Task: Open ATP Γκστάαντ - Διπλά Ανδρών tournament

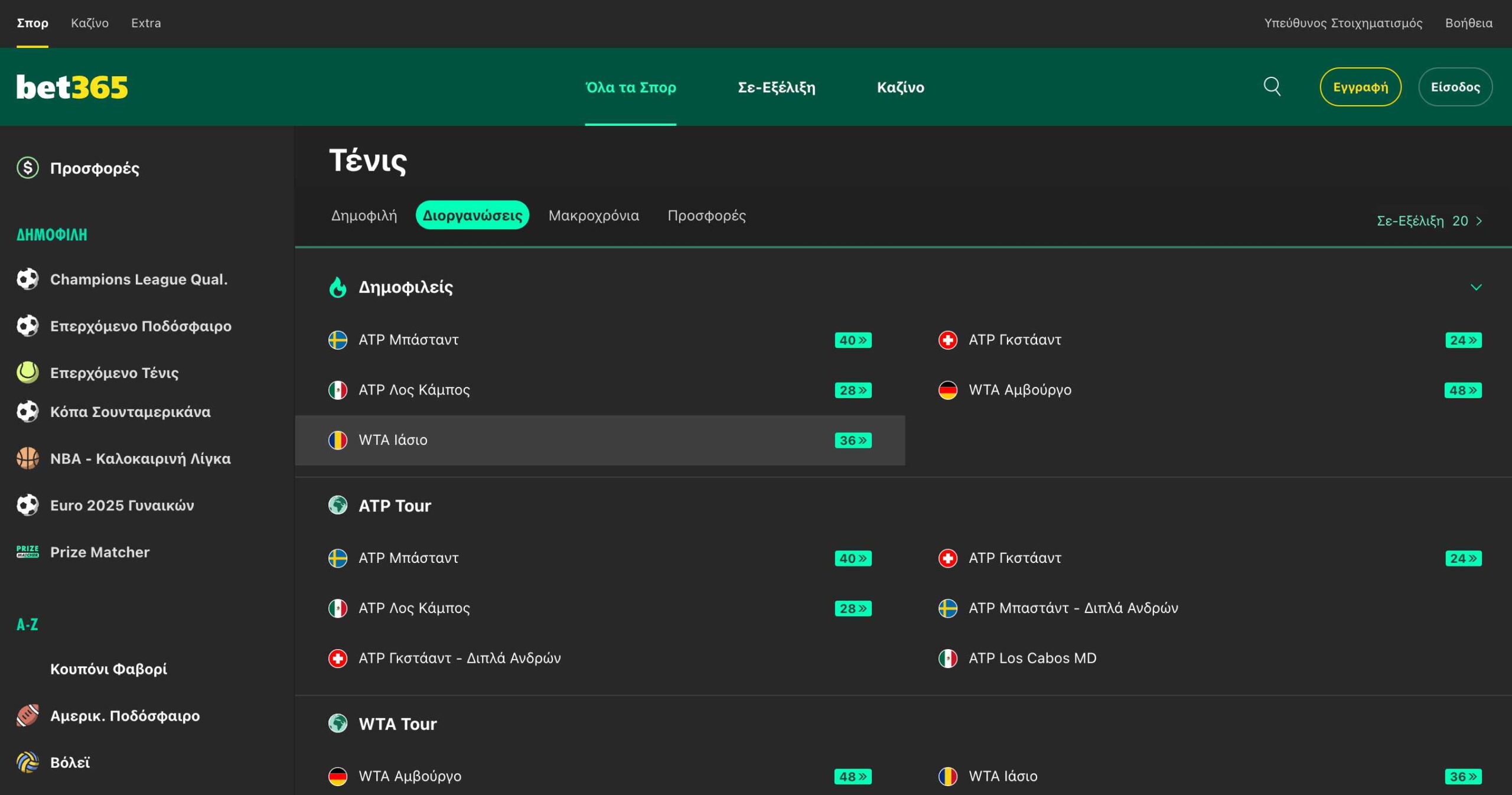Action: pyautogui.click(x=460, y=658)
